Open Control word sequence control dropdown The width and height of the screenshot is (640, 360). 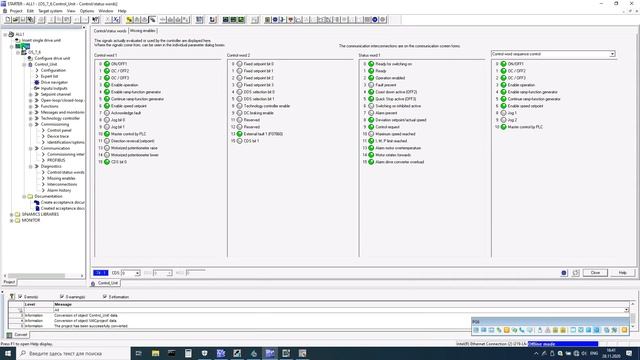612,54
